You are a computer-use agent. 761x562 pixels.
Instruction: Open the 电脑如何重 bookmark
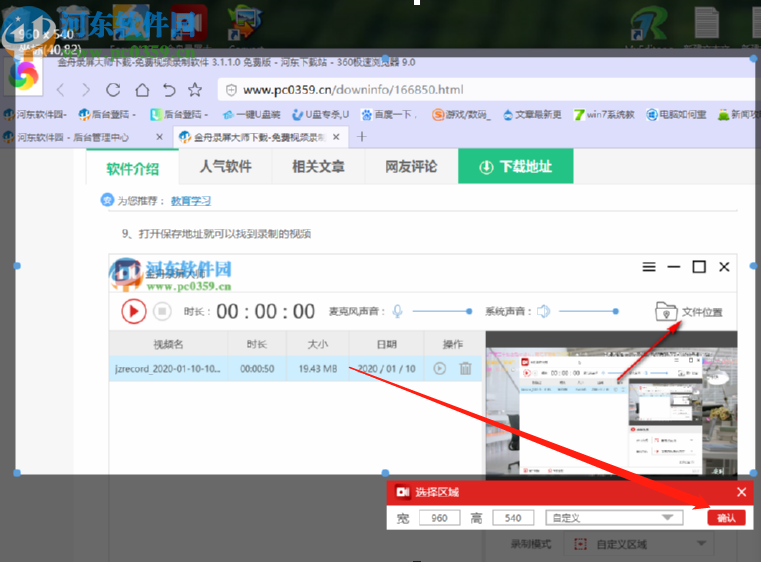tap(676, 115)
